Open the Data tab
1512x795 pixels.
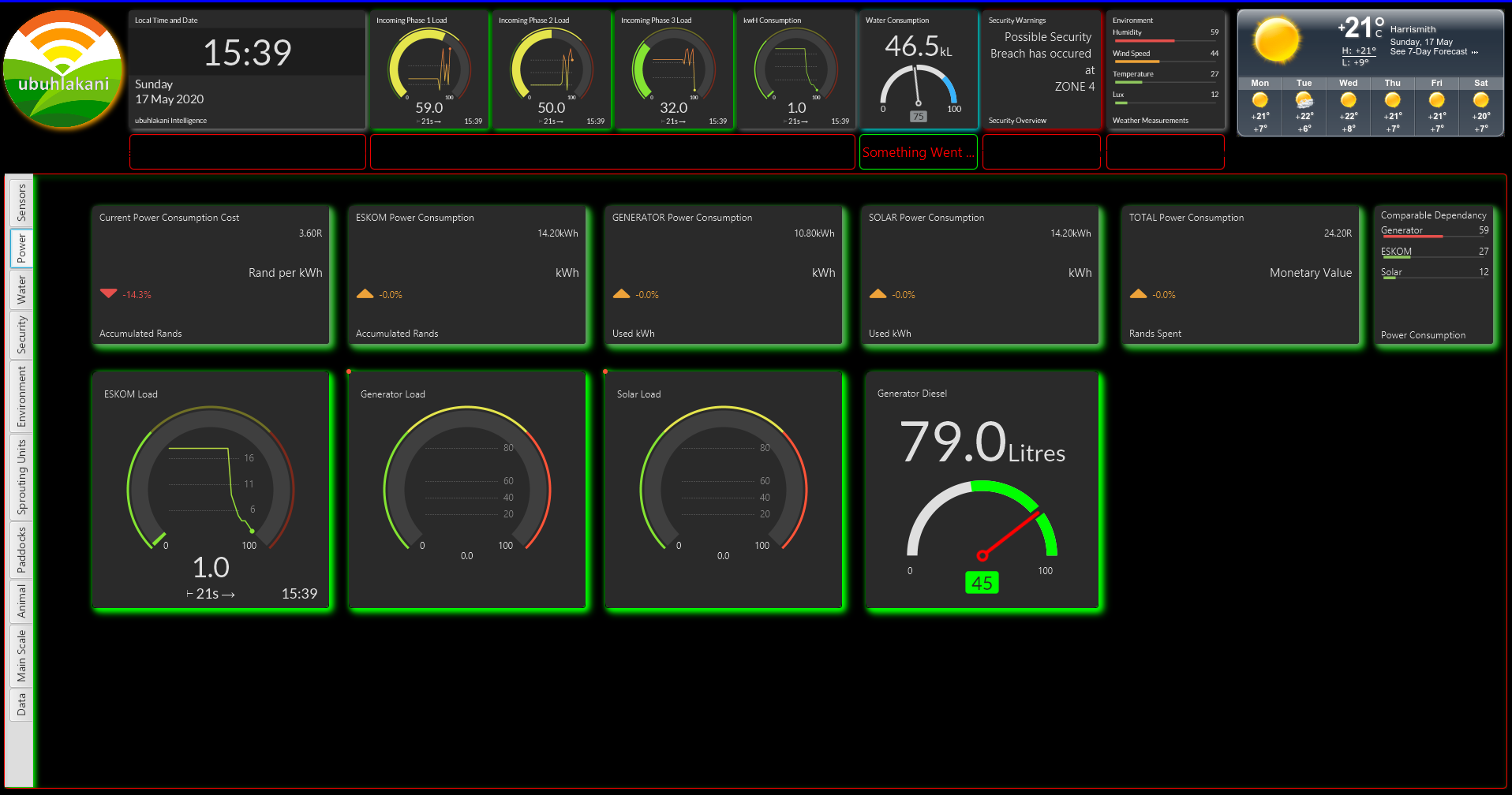coord(21,703)
